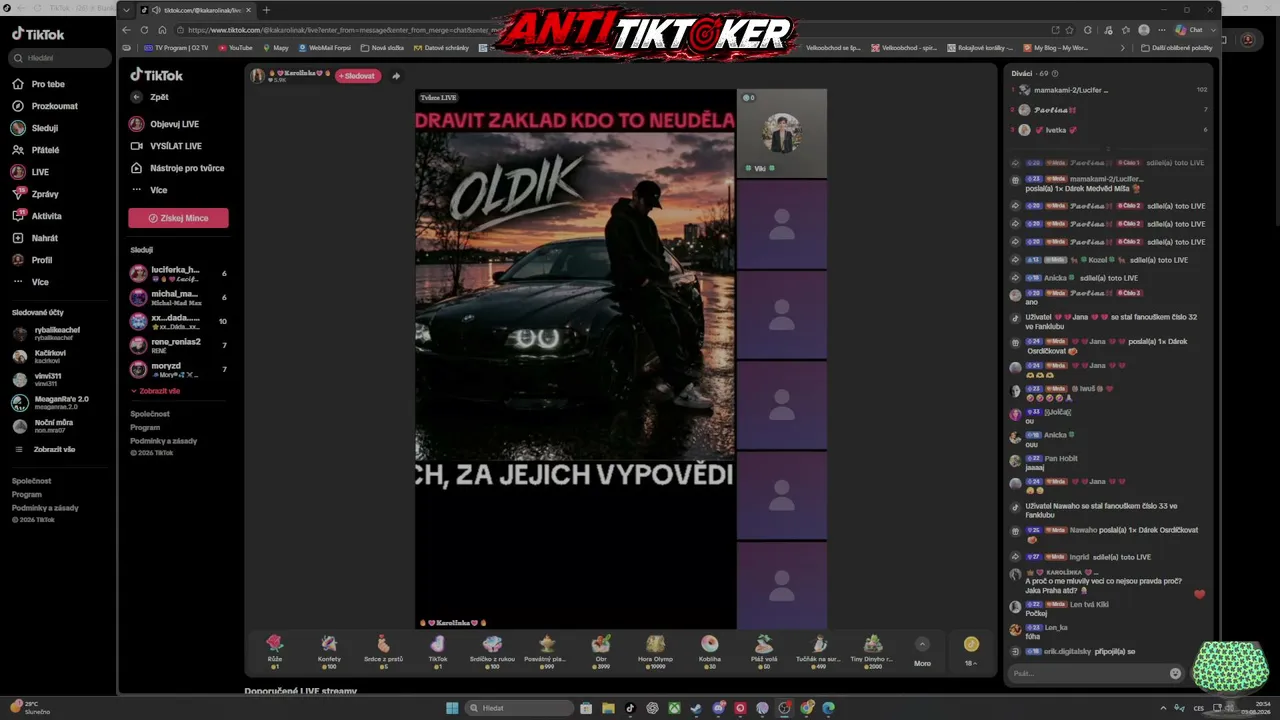
Task: Click the chat message input field
Action: (1089, 673)
